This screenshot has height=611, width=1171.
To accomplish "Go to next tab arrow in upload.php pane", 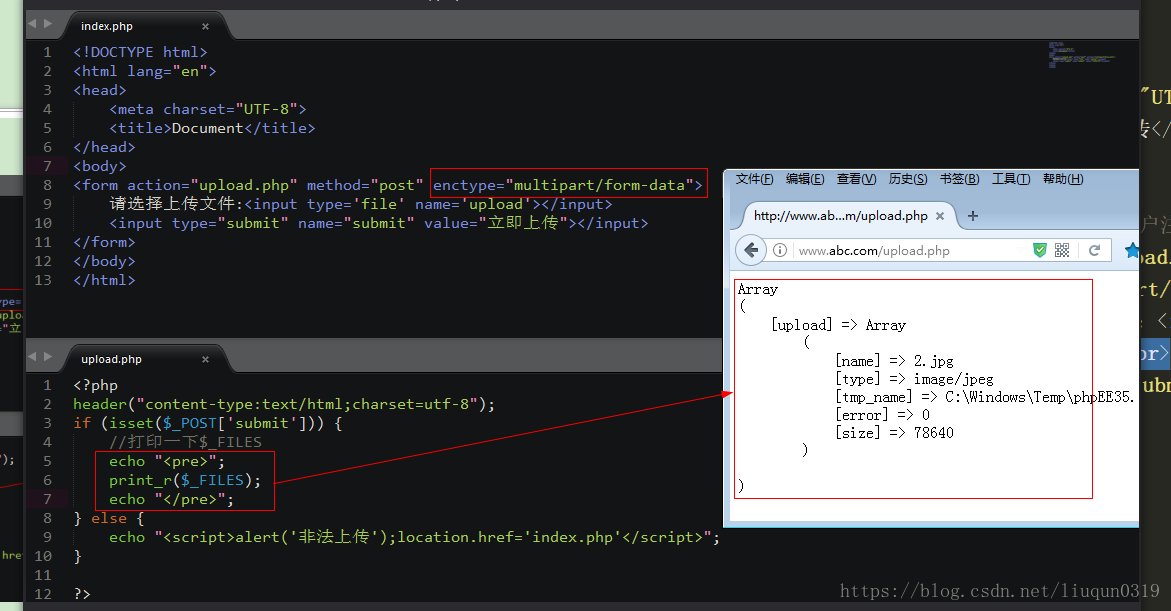I will 48,356.
